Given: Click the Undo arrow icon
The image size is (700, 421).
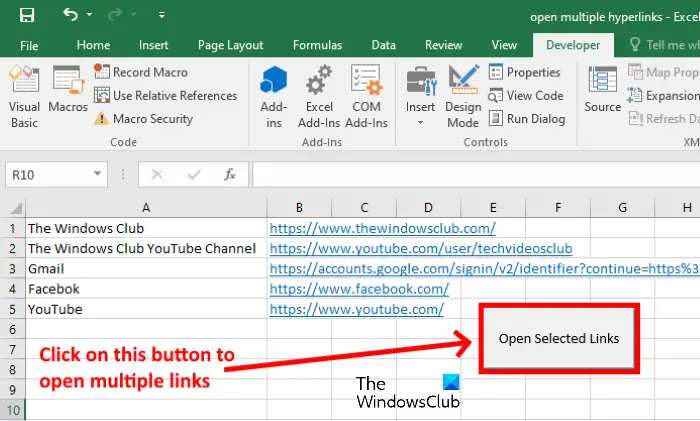Looking at the screenshot, I should tap(70, 14).
